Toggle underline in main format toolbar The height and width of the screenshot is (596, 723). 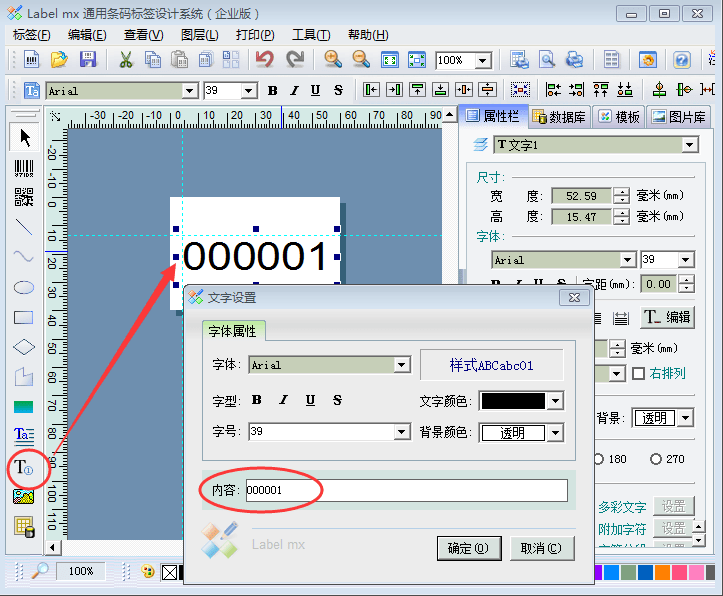315,90
